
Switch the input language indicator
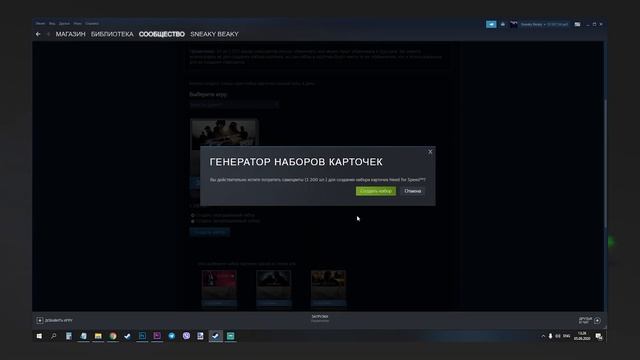[x=567, y=336]
